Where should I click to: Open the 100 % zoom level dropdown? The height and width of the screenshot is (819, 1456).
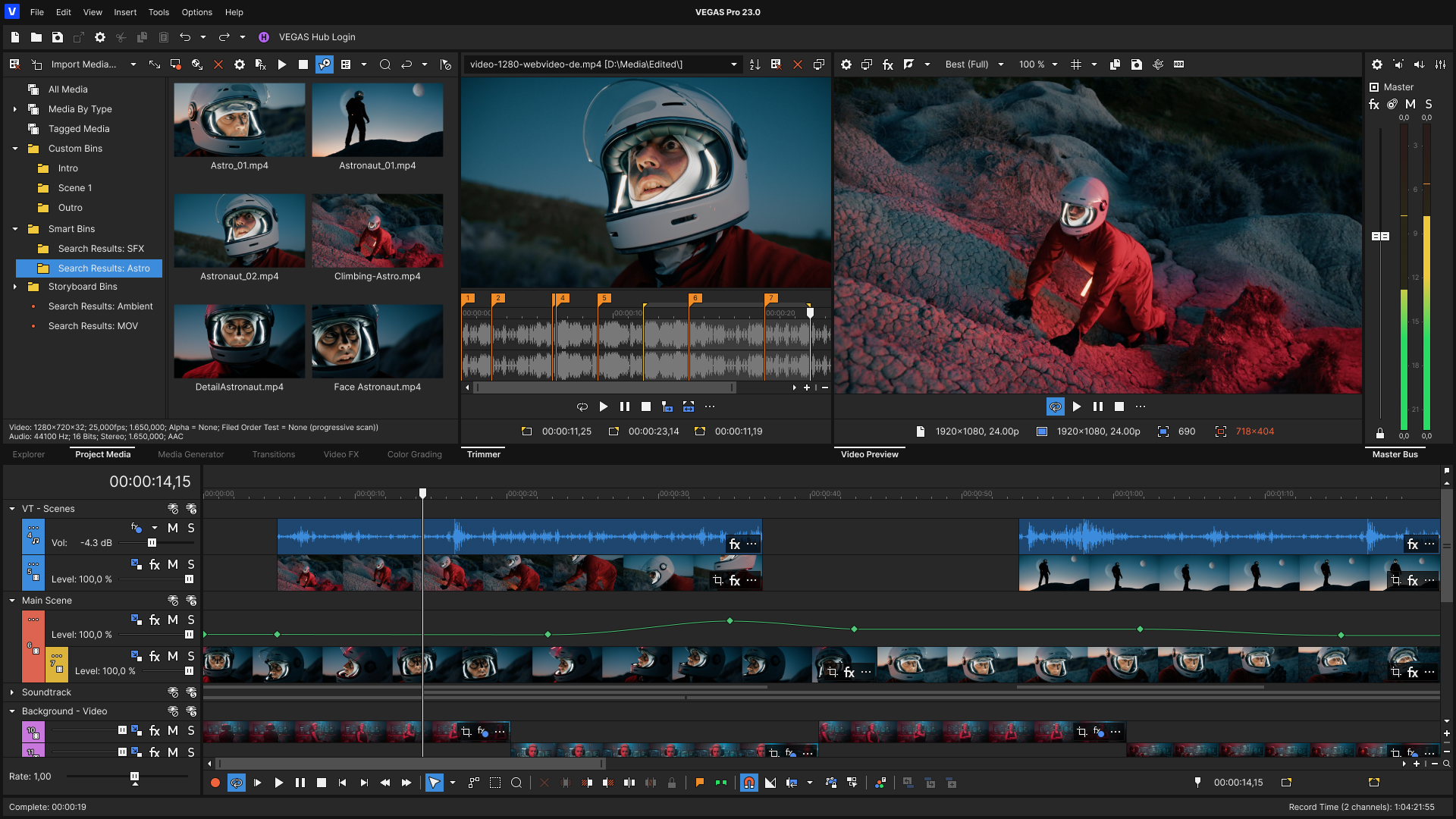[1036, 64]
